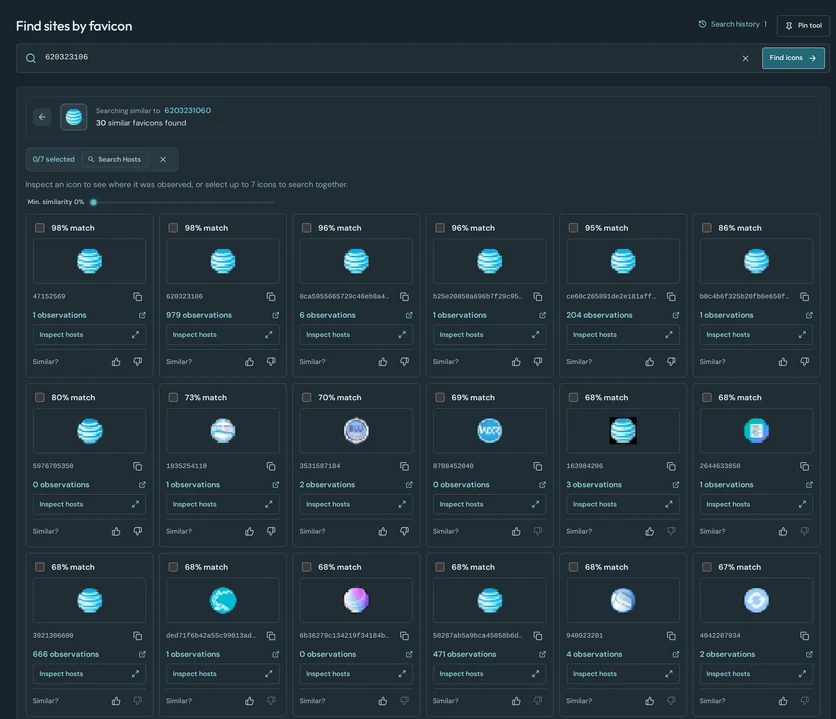Expand Inspect hosts for the 80% match
Viewport: 836px width, 719px height.
coord(90,504)
